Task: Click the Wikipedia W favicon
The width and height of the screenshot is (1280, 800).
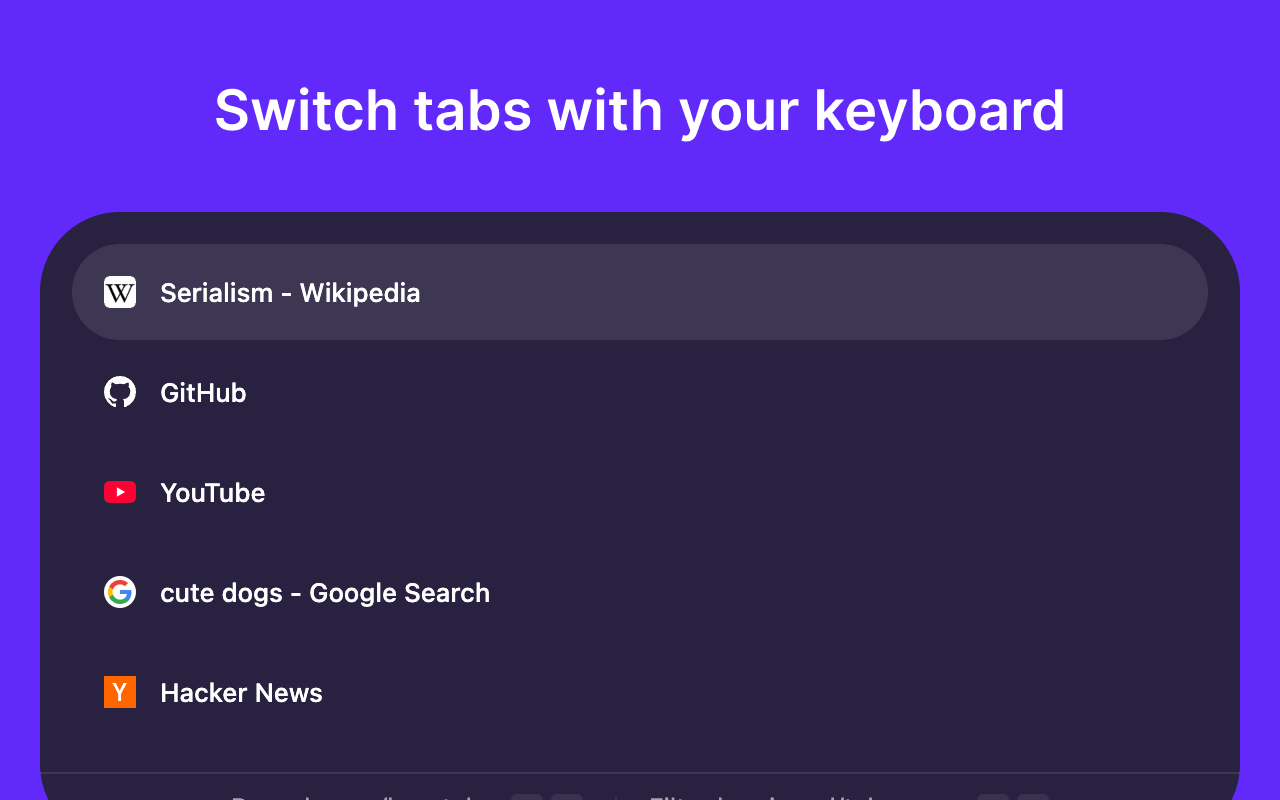Action: pyautogui.click(x=120, y=292)
